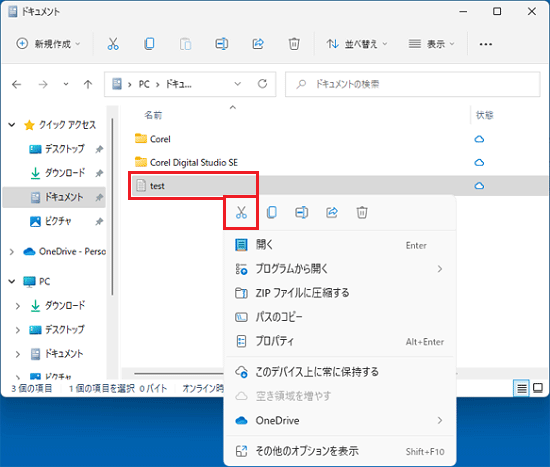Expand ドキュメント under PC
Screen dimensions: 550x467
pos(18,354)
